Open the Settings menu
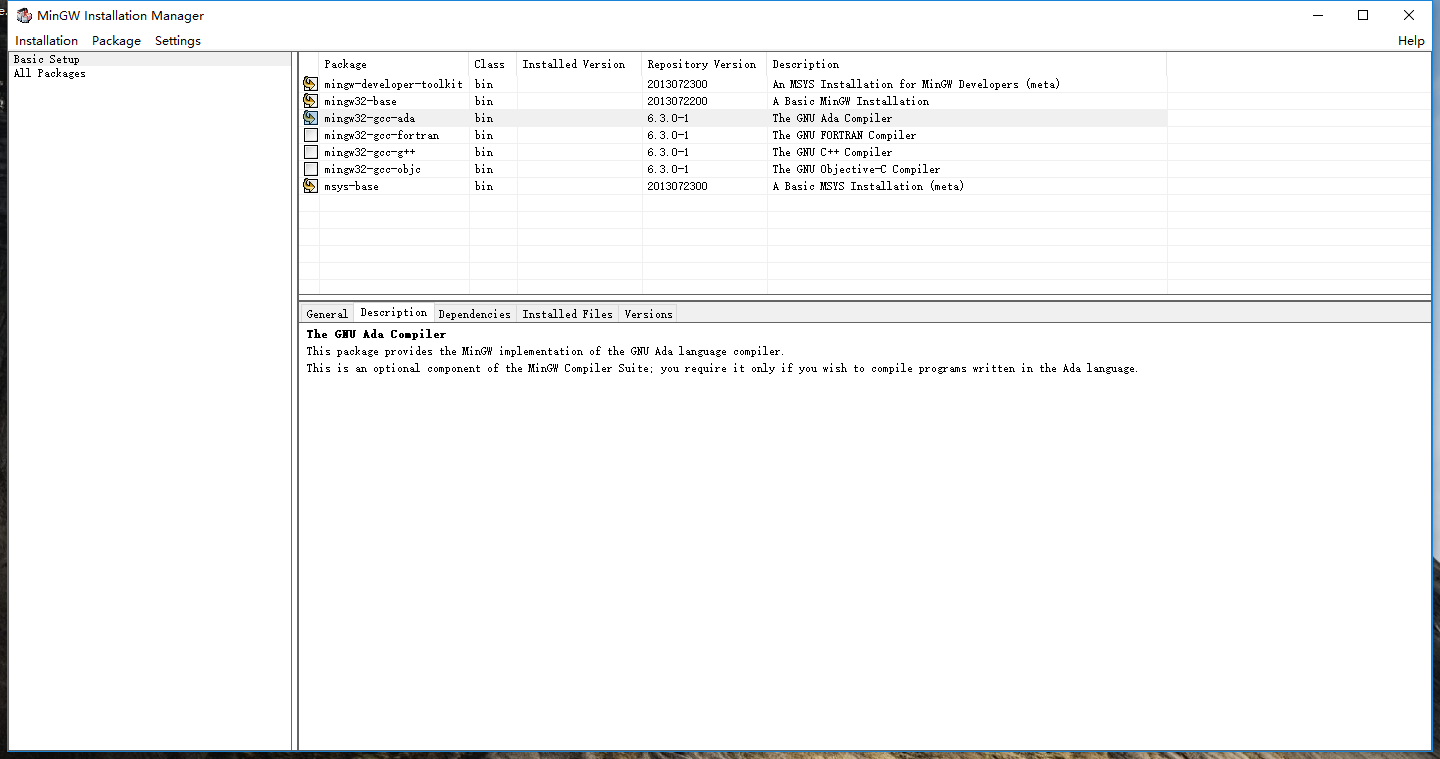This screenshot has height=759, width=1440. click(177, 40)
